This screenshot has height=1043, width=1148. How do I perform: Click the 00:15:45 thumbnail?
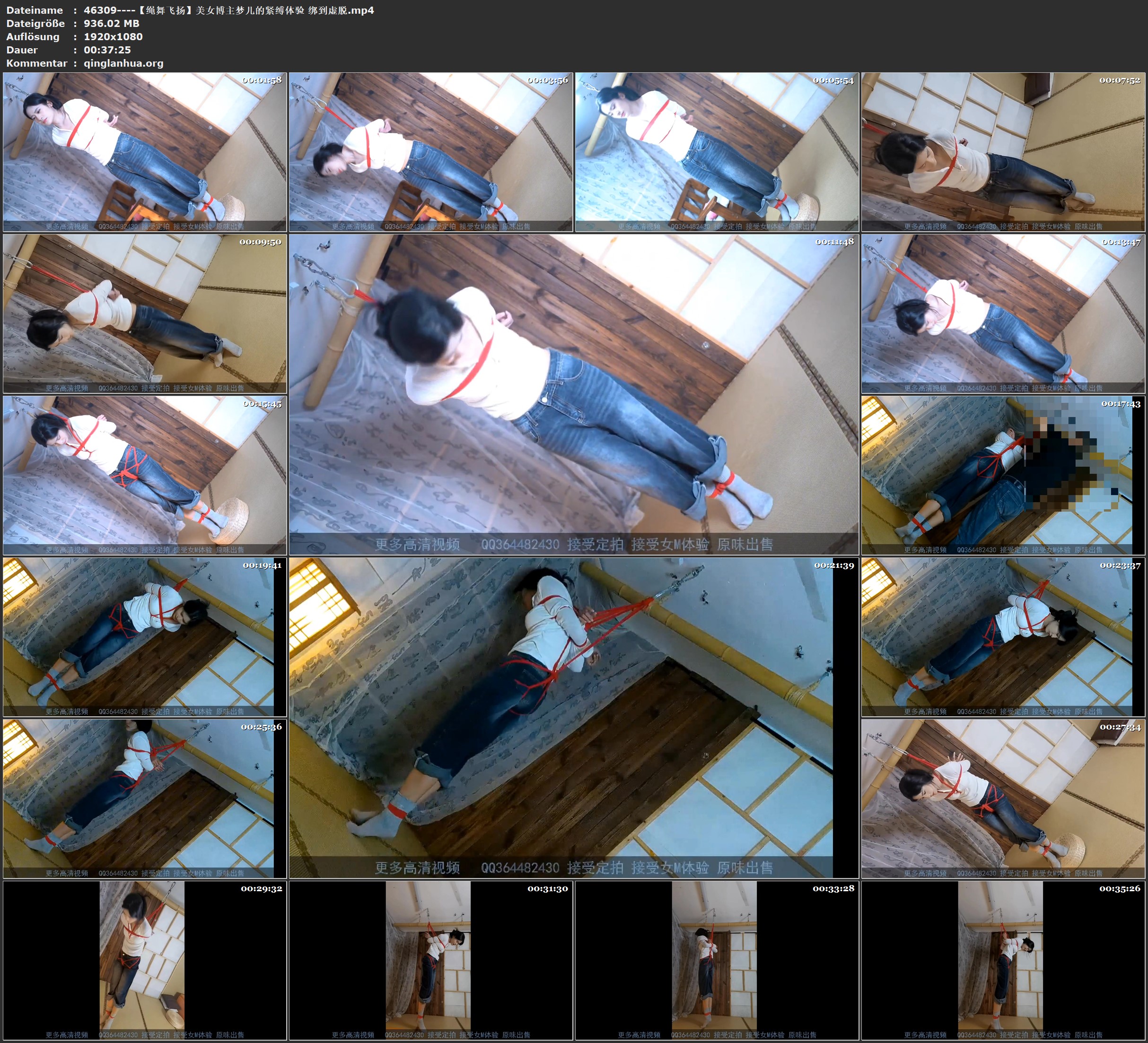pyautogui.click(x=145, y=475)
